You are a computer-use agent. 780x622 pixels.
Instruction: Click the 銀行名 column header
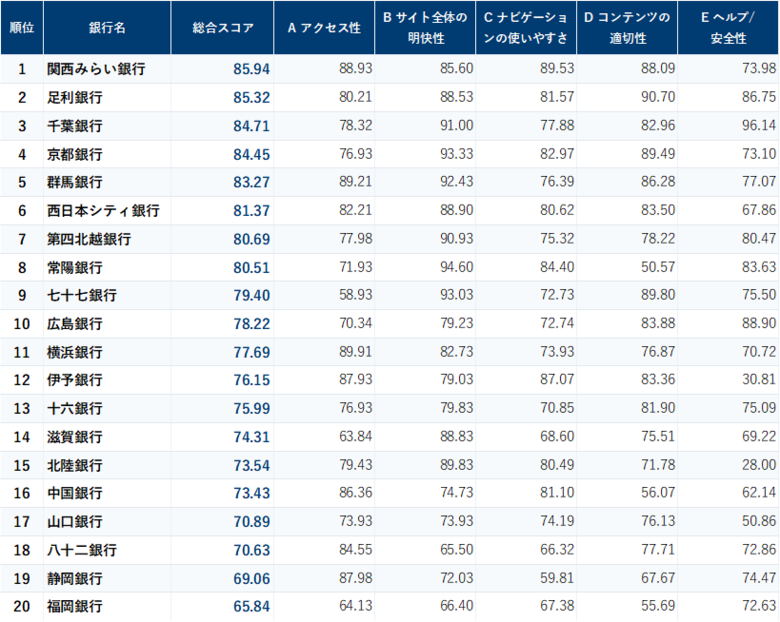click(x=107, y=27)
